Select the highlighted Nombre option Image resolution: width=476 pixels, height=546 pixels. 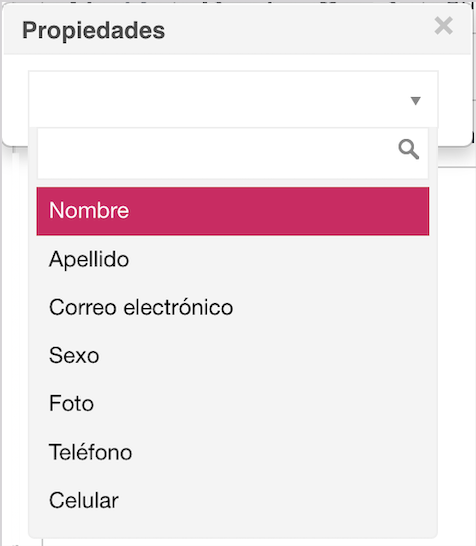tap(233, 211)
